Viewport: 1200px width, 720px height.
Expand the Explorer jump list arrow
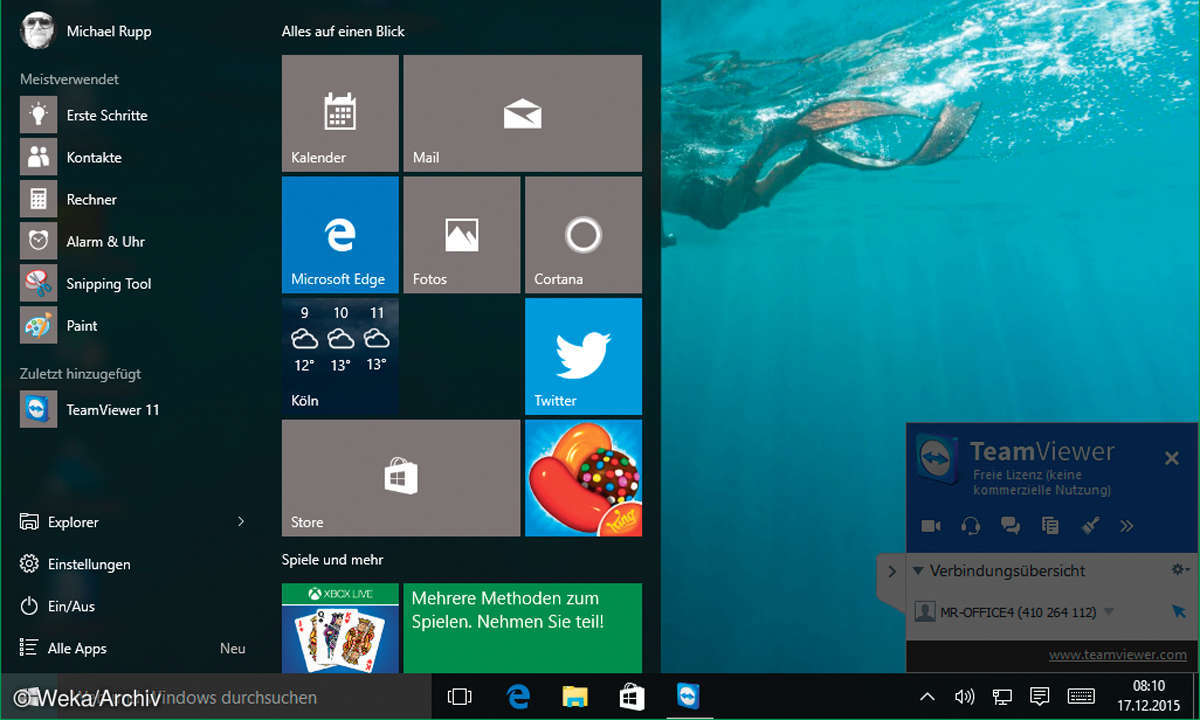(x=241, y=521)
